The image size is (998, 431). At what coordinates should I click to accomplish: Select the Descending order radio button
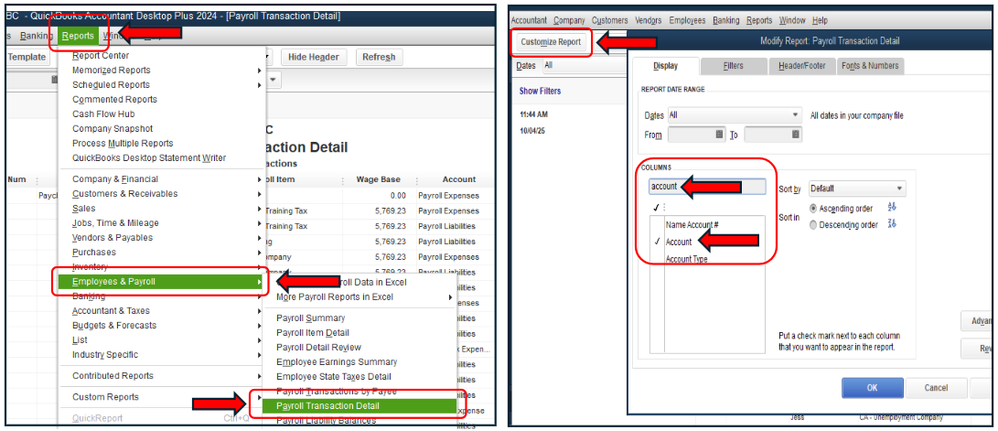coord(814,225)
